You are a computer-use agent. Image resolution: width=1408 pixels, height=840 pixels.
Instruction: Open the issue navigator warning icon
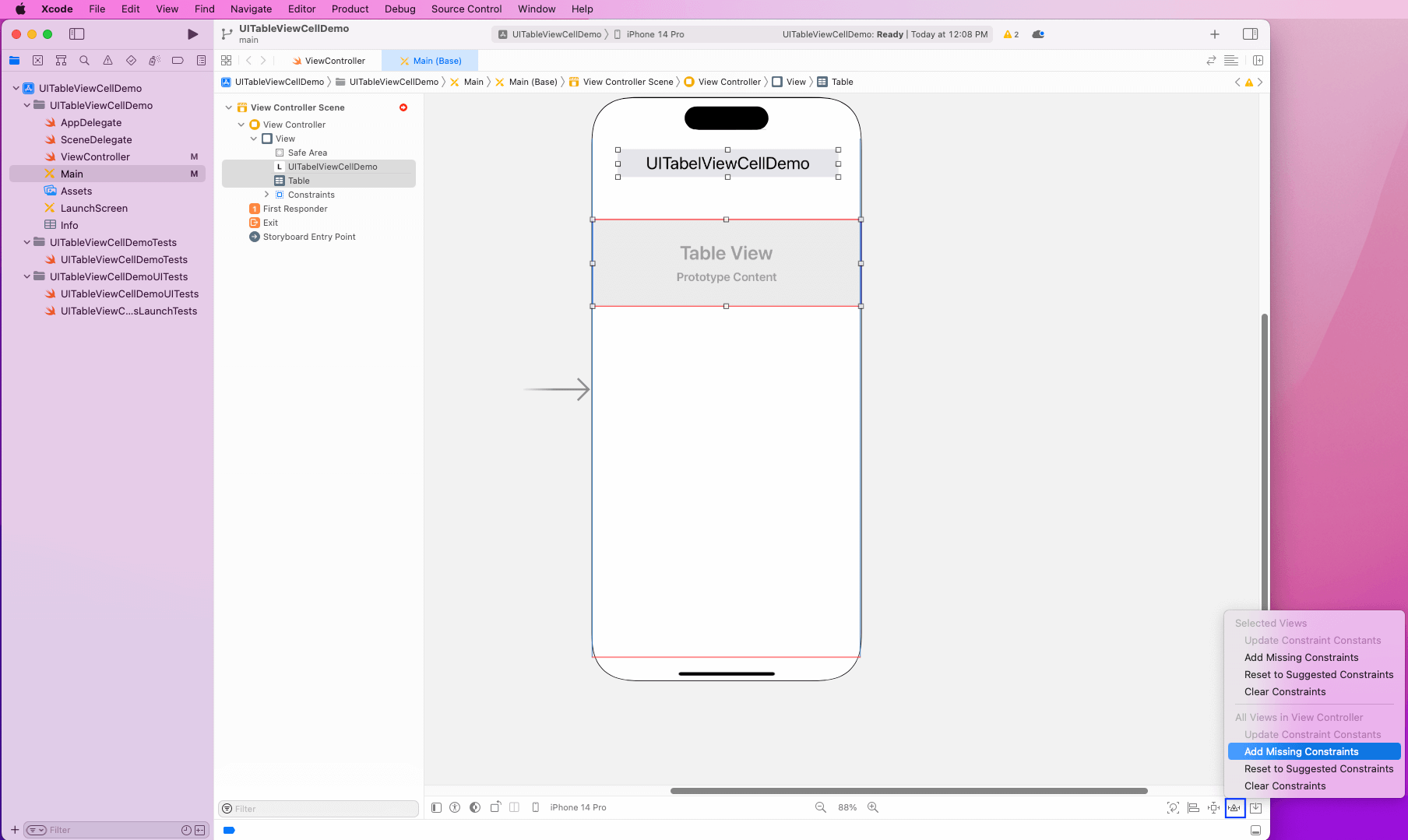[x=107, y=60]
